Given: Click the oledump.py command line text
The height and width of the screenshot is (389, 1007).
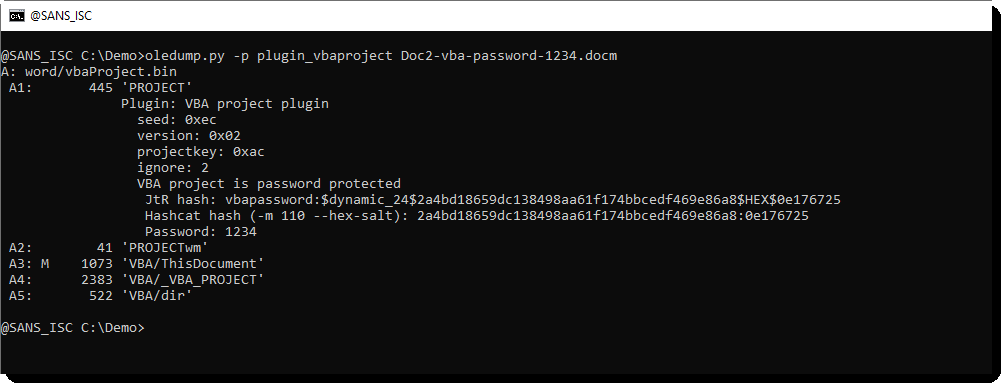Looking at the screenshot, I should 308,56.
